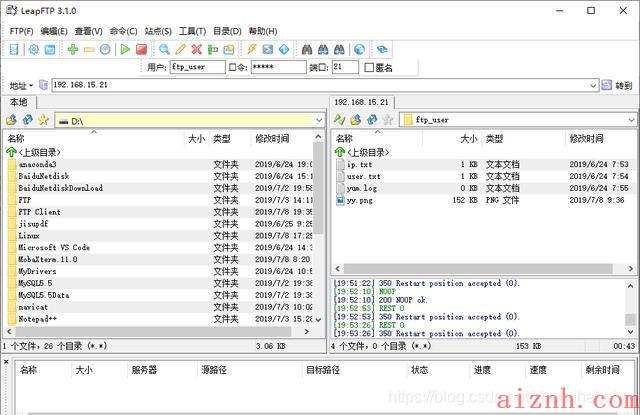This screenshot has height=415, width=640.
Task: Click the globe toolbar icon
Action: point(359,50)
